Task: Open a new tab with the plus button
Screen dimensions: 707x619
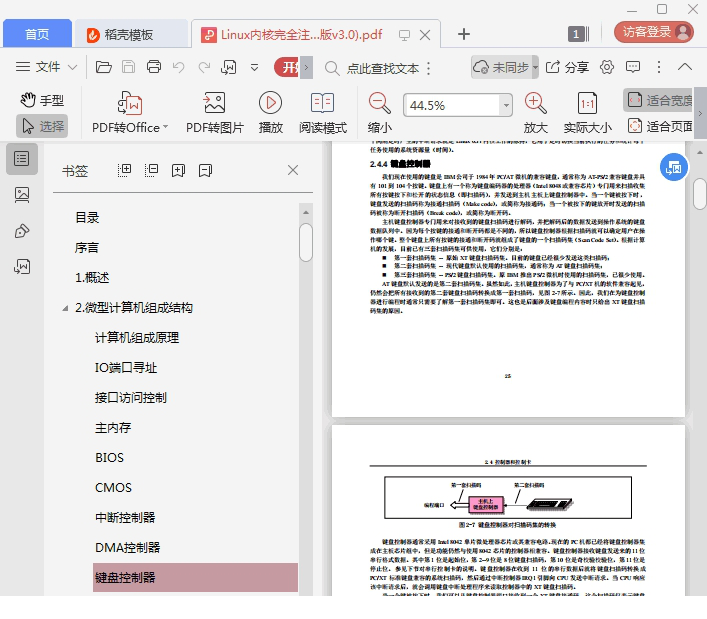Action: pyautogui.click(x=464, y=34)
